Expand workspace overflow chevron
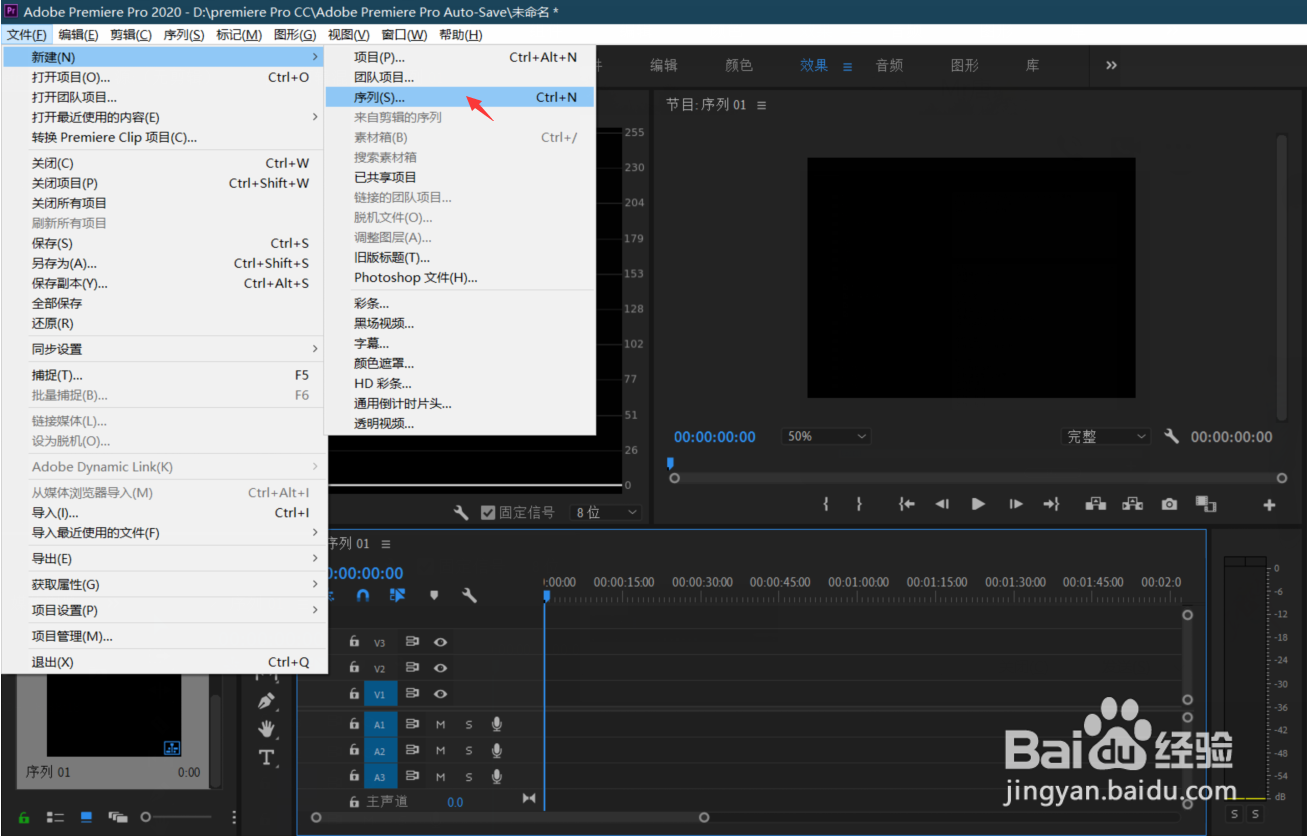 tap(1111, 65)
